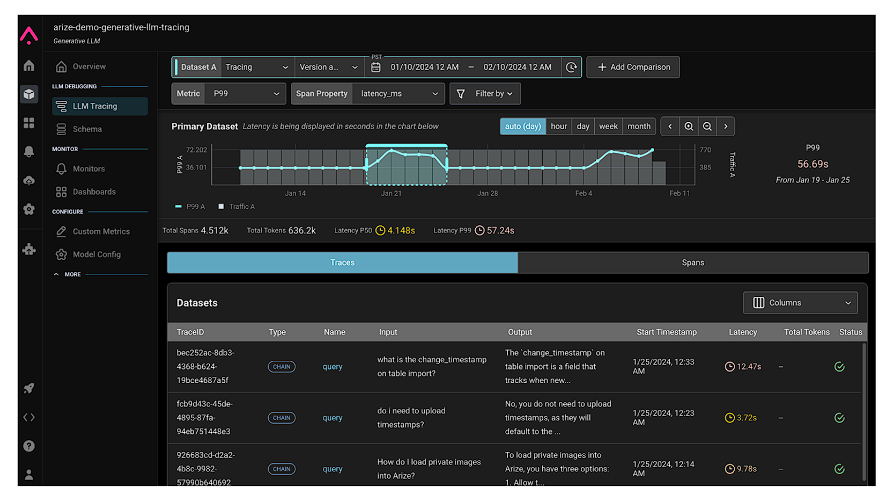Open query link for change_timestamp trace
Screen dimensions: 892x494
(x=332, y=367)
